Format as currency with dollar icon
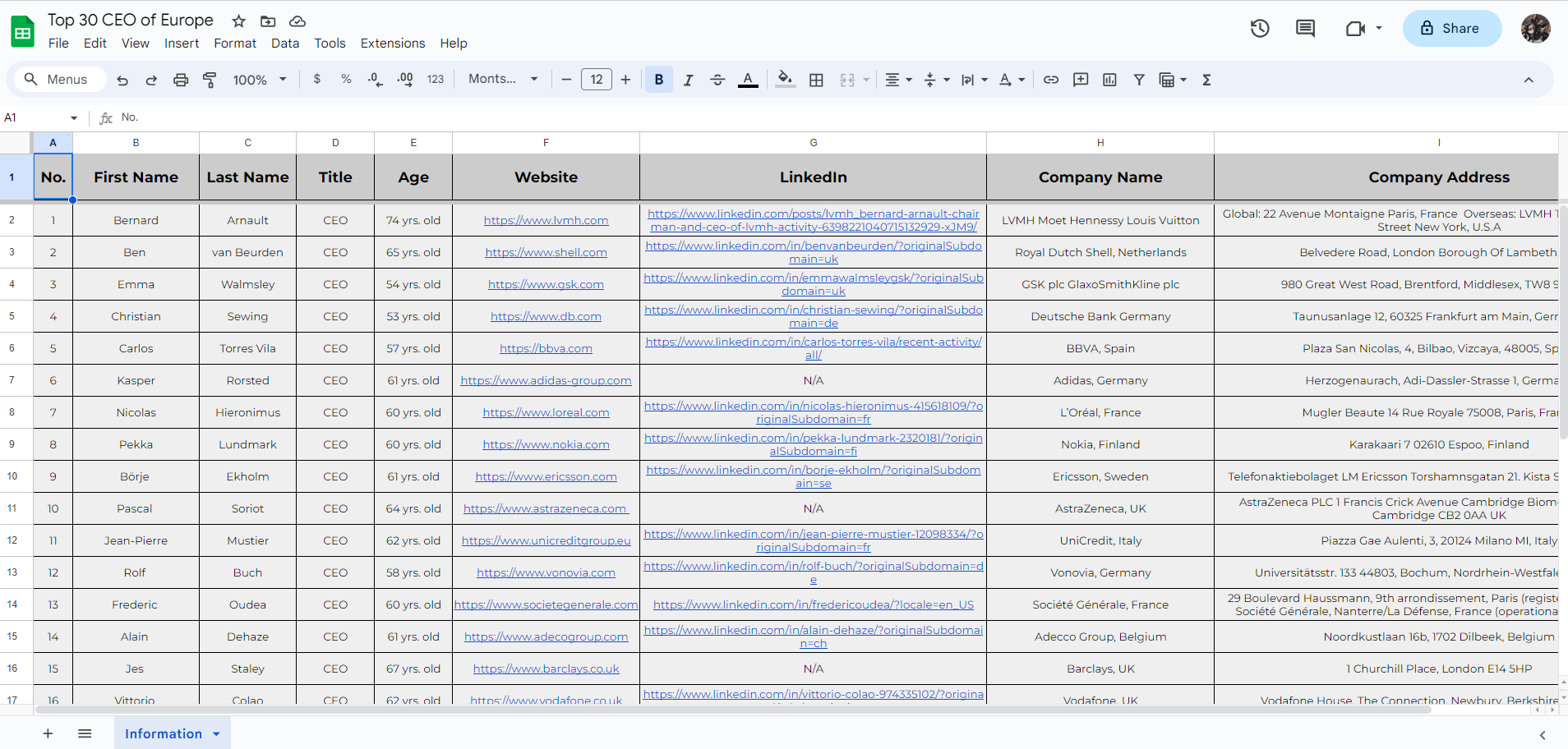 [x=317, y=80]
